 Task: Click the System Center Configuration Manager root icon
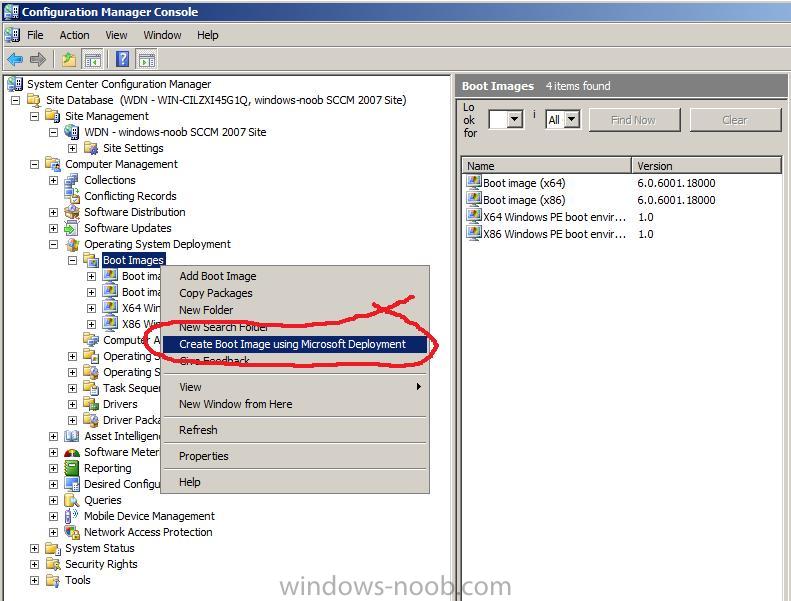tap(15, 84)
